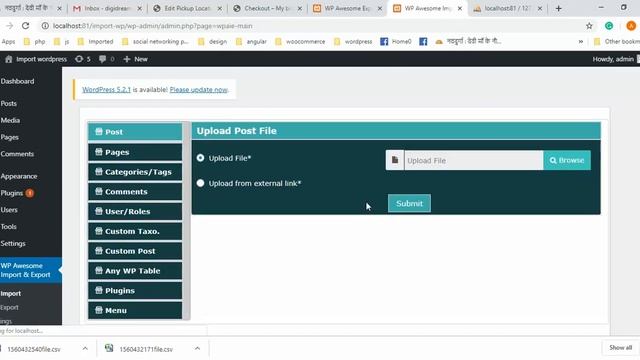Click the green Grammarly extension icon

click(609, 26)
